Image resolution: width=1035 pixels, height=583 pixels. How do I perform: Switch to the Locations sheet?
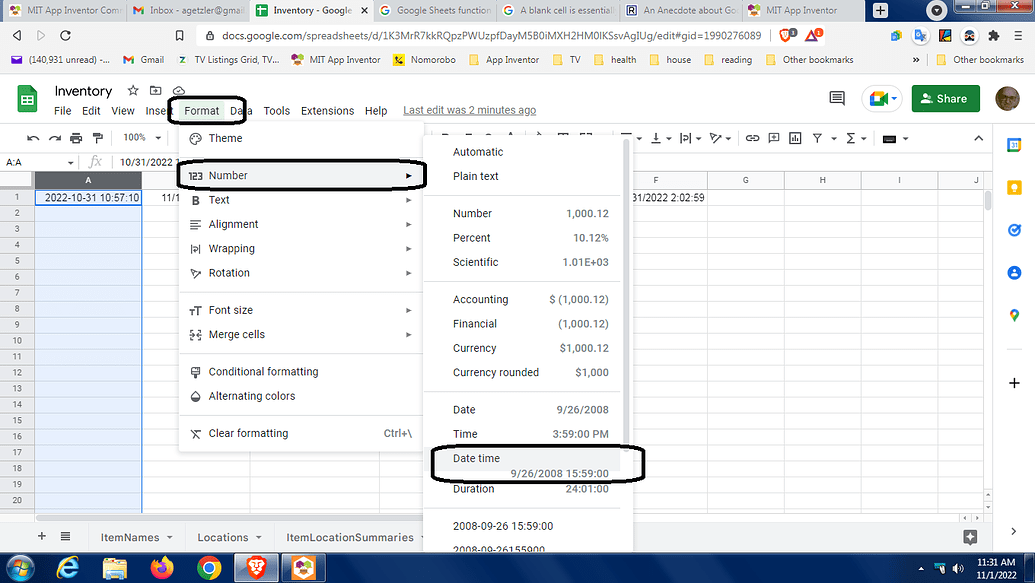point(222,537)
